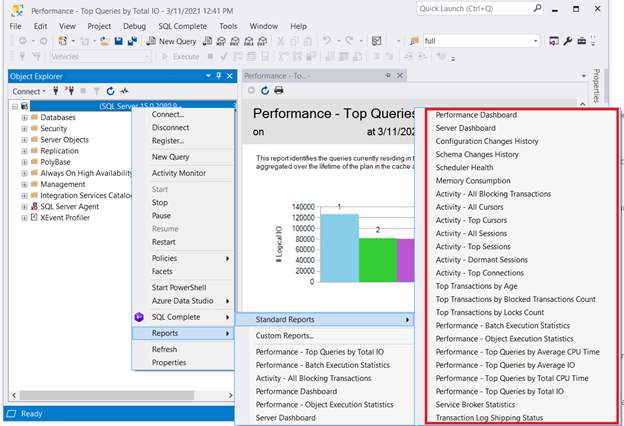Open Service Broker Statistics report
Viewport: 624px width, 426px height.
click(475, 405)
